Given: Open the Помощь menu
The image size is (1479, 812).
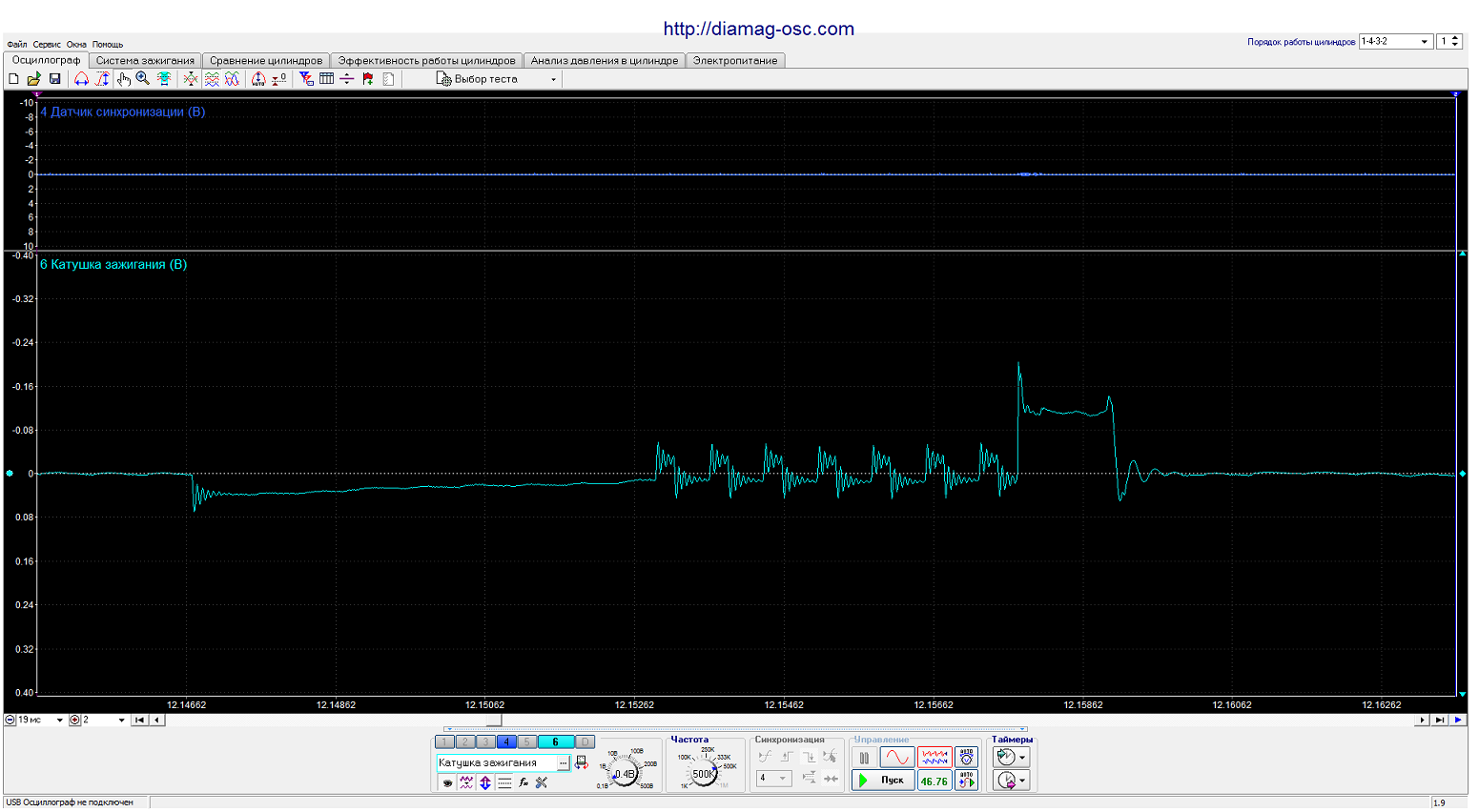Looking at the screenshot, I should [108, 45].
